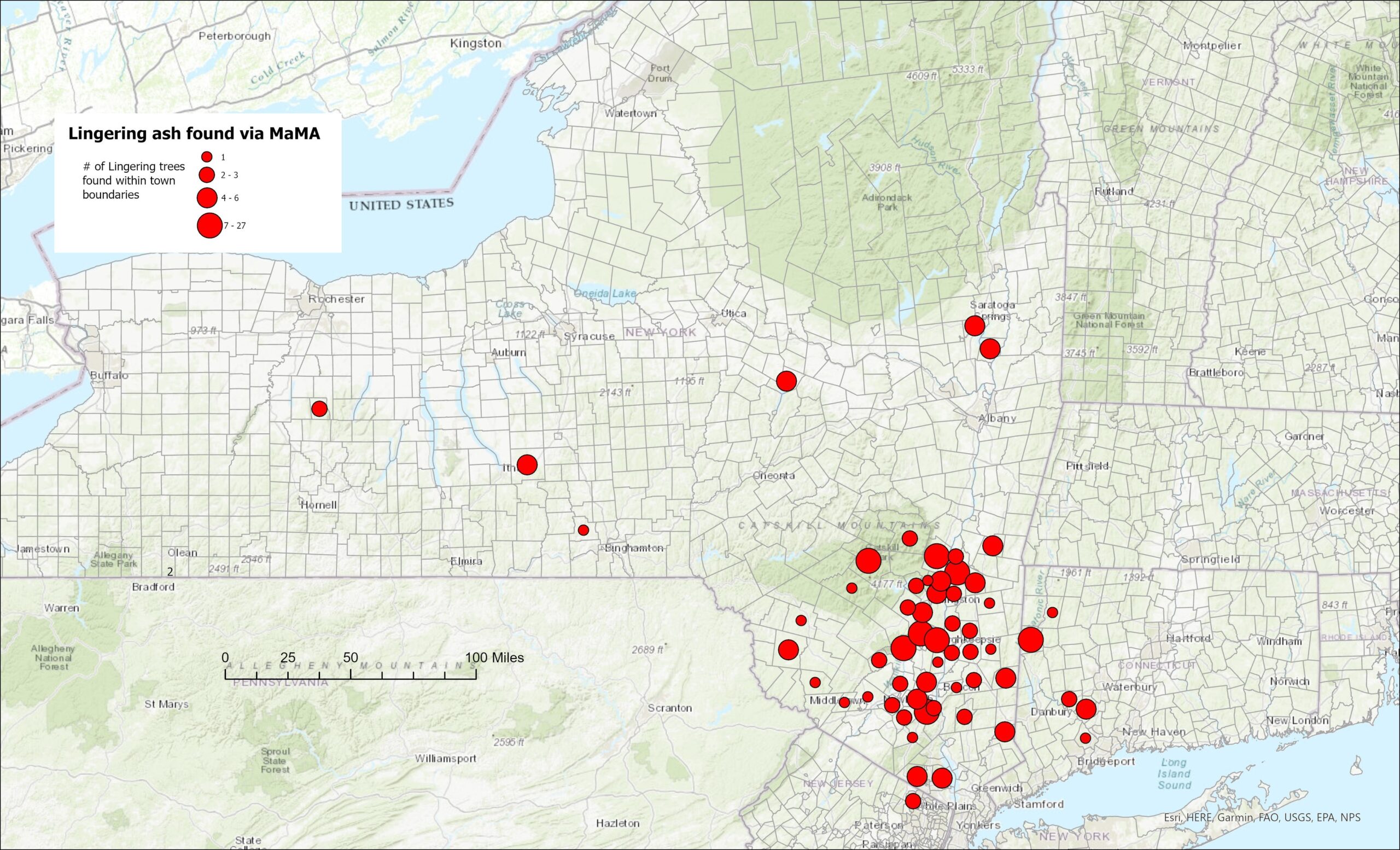The height and width of the screenshot is (850, 1400).
Task: Select the red marker beside Ithaca
Action: pos(527,464)
